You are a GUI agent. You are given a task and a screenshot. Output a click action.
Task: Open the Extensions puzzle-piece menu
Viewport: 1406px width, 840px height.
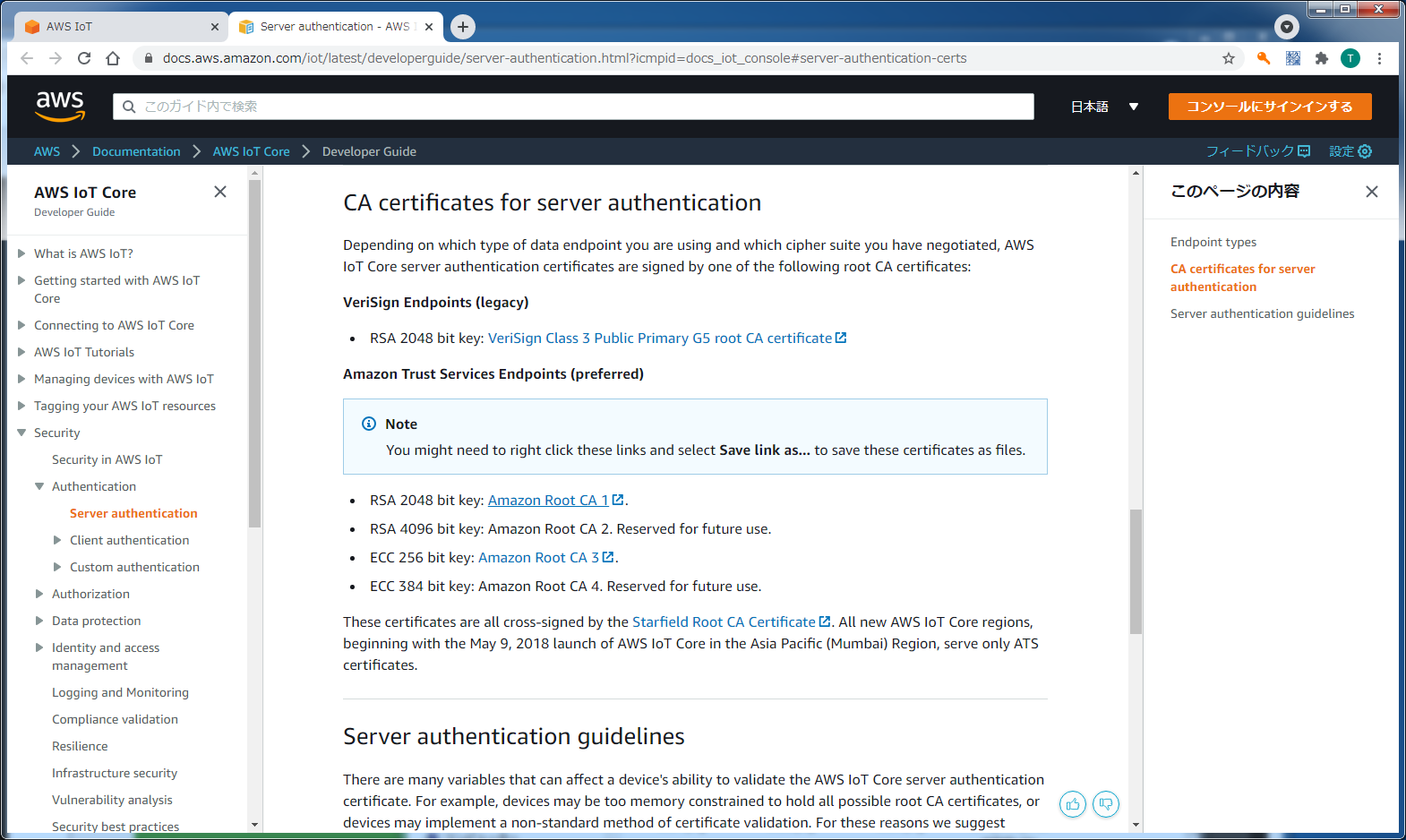[1322, 58]
